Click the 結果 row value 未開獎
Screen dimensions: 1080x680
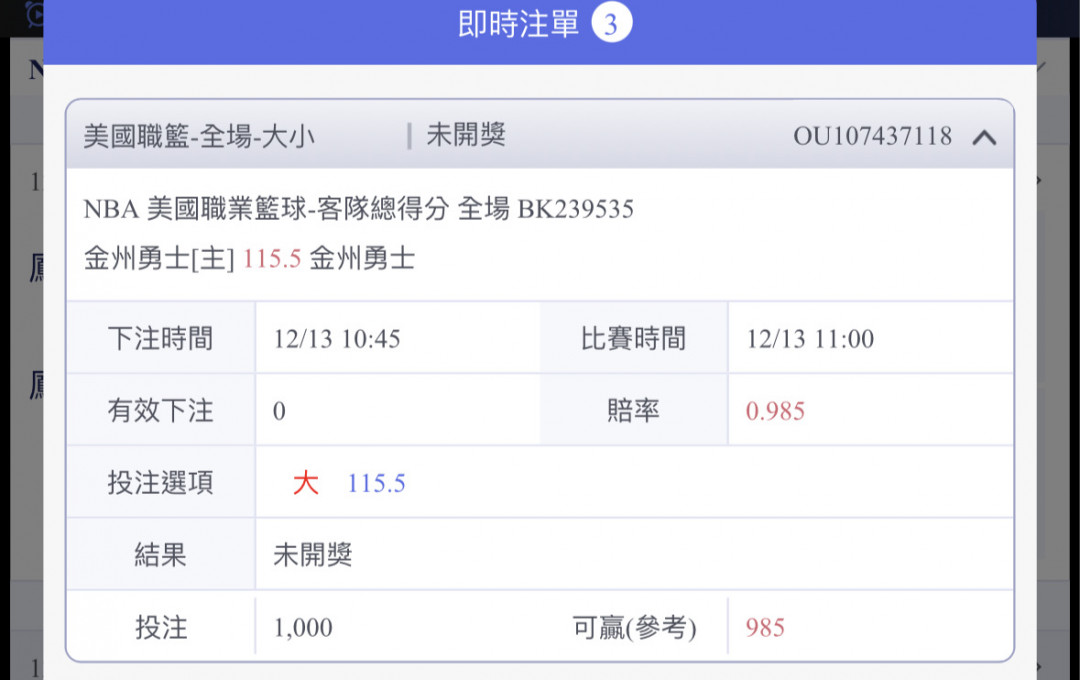[313, 555]
